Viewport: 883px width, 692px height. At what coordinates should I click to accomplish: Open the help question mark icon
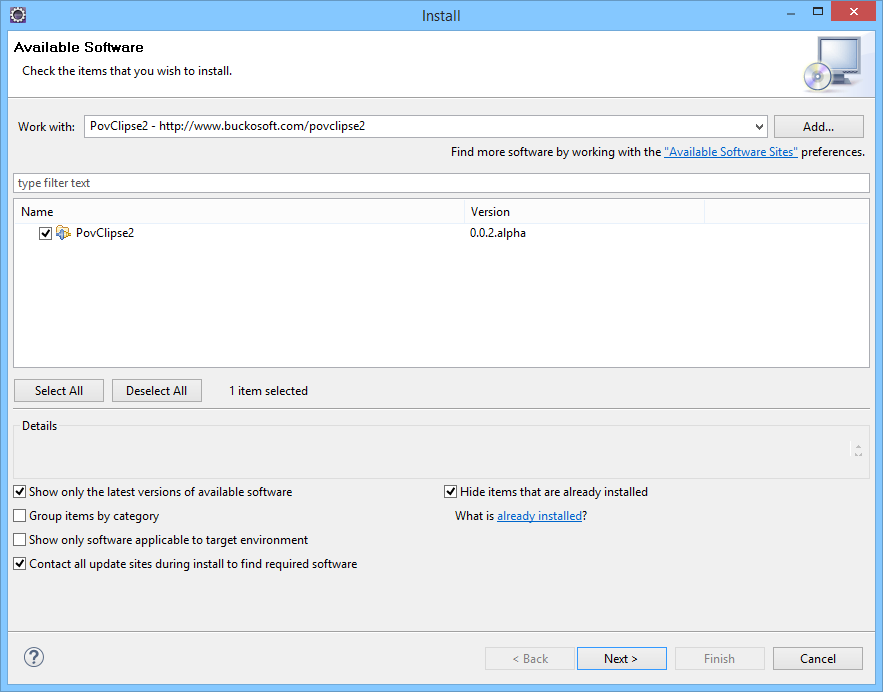coord(34,657)
